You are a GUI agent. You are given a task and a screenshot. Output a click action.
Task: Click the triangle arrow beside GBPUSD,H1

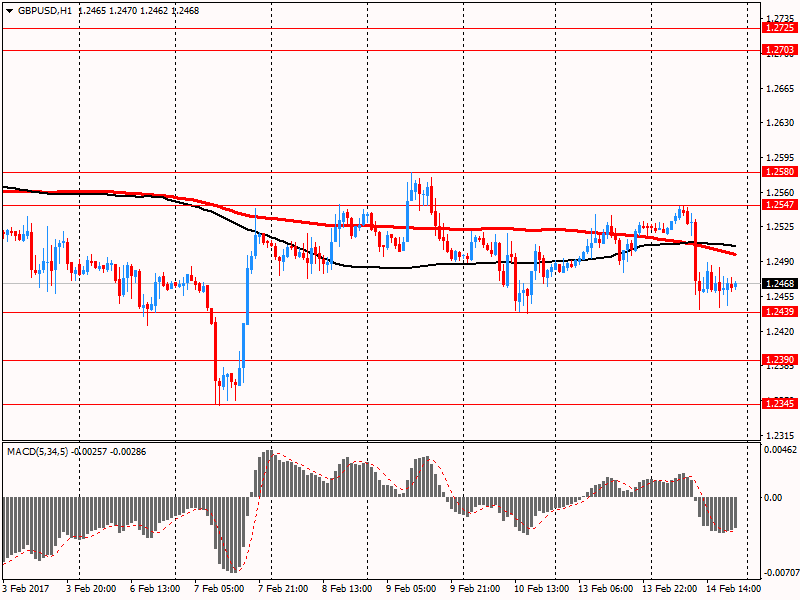point(9,9)
